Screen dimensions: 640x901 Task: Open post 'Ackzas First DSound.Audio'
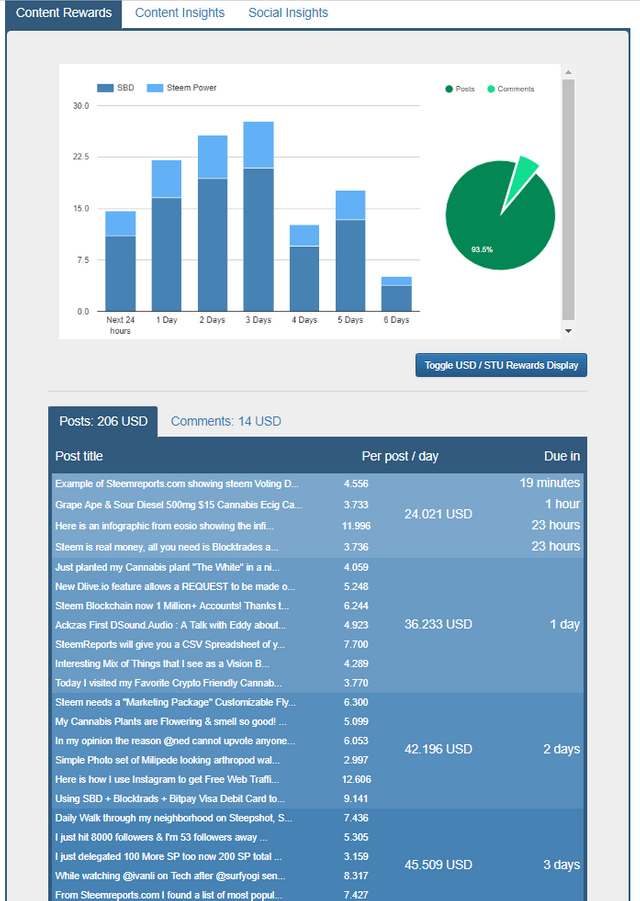coord(171,625)
